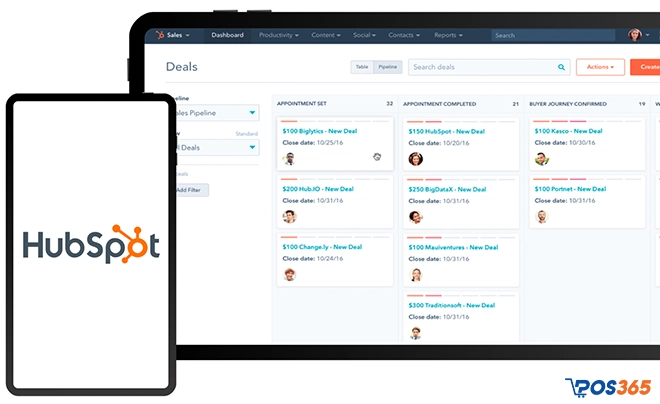This screenshot has width=660, height=404.
Task: Switch to Pipeline view
Action: pos(388,67)
